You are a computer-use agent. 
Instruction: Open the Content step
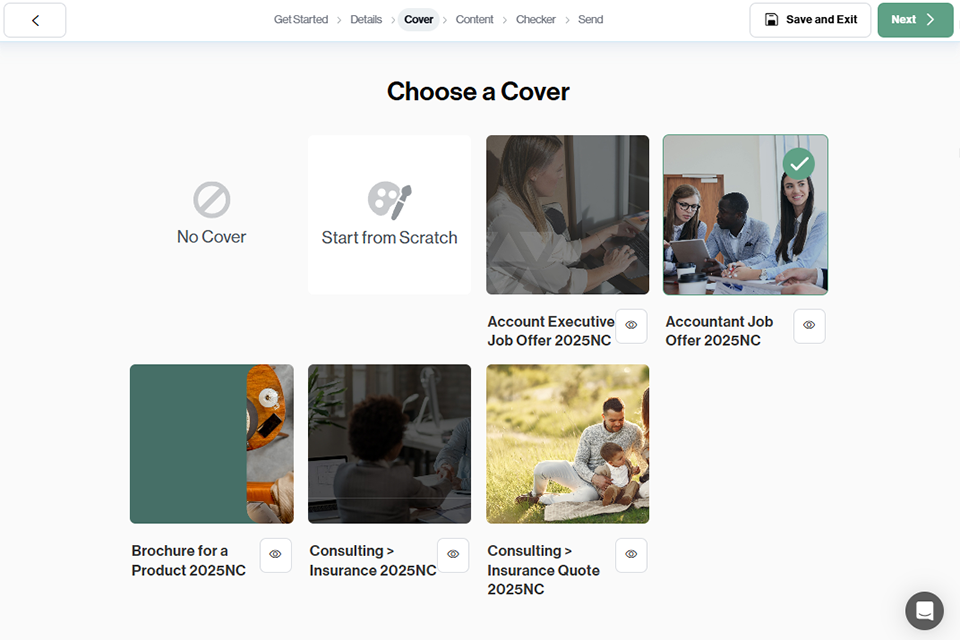tap(474, 20)
